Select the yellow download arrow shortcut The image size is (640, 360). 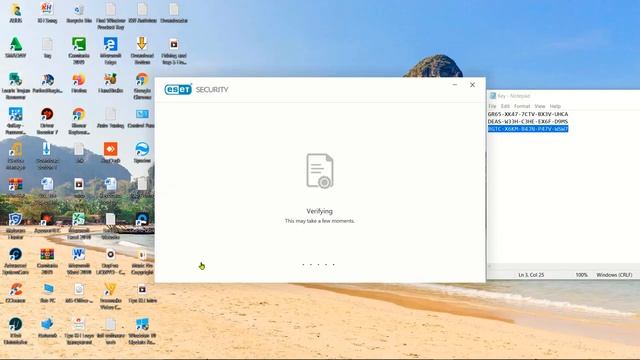coord(142,44)
